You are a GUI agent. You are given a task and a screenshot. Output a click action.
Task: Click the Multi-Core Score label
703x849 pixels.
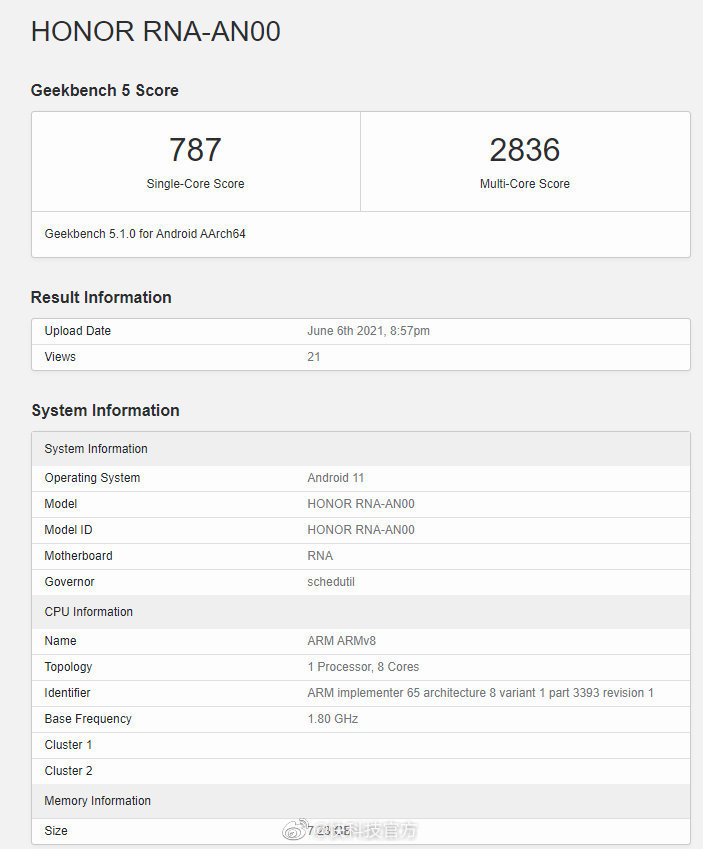pyautogui.click(x=525, y=184)
